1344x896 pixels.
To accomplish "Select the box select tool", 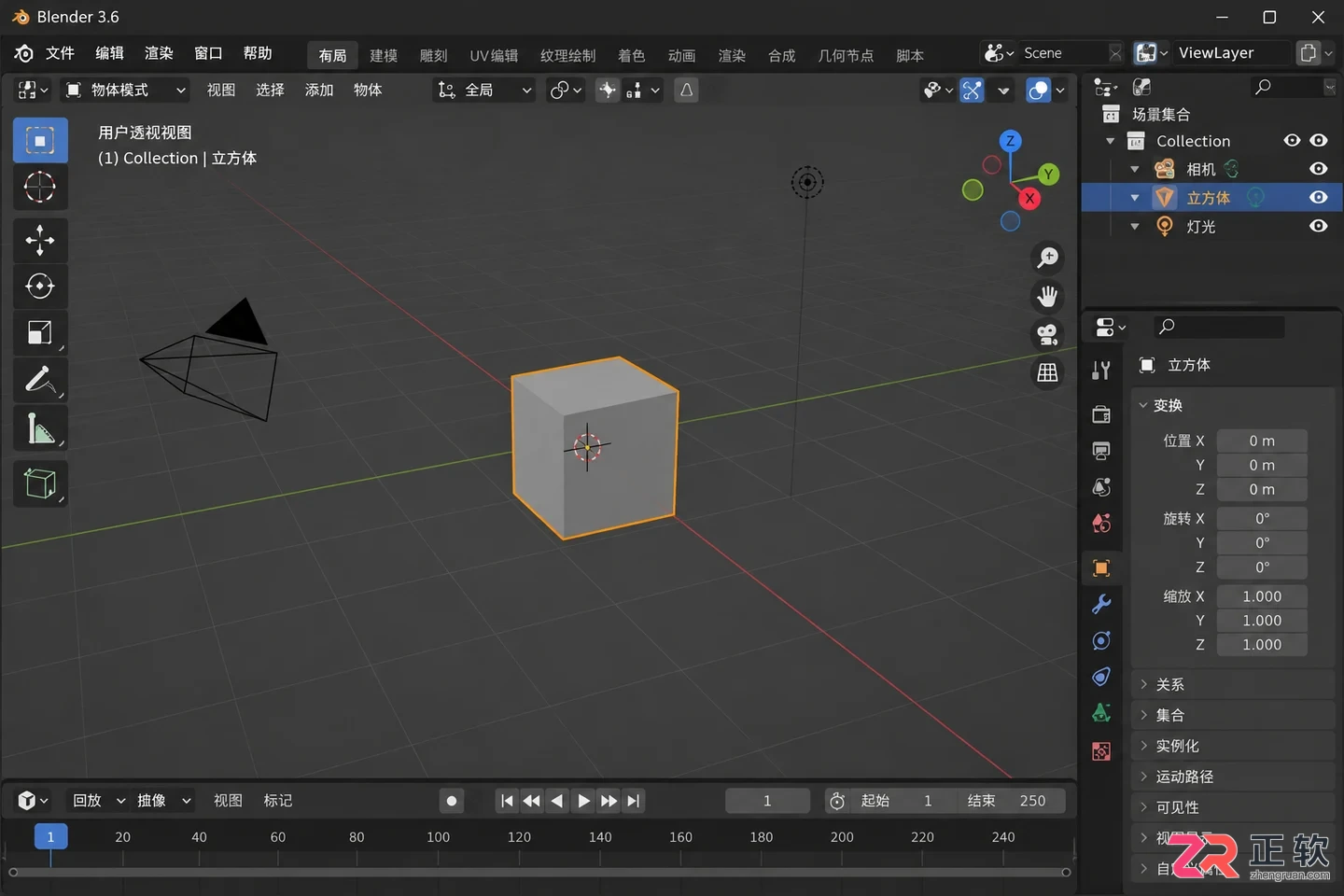I will click(x=40, y=141).
